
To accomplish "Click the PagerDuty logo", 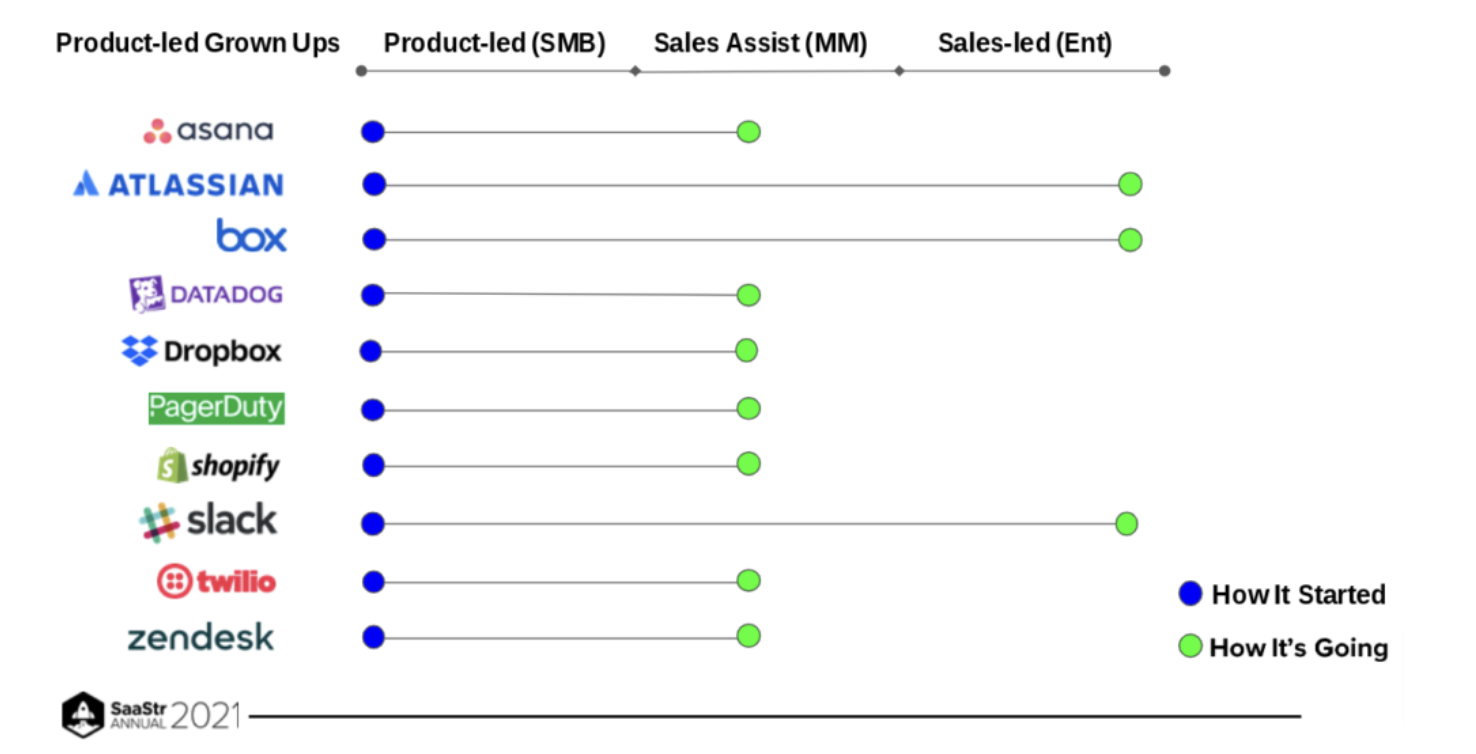I will (216, 408).
